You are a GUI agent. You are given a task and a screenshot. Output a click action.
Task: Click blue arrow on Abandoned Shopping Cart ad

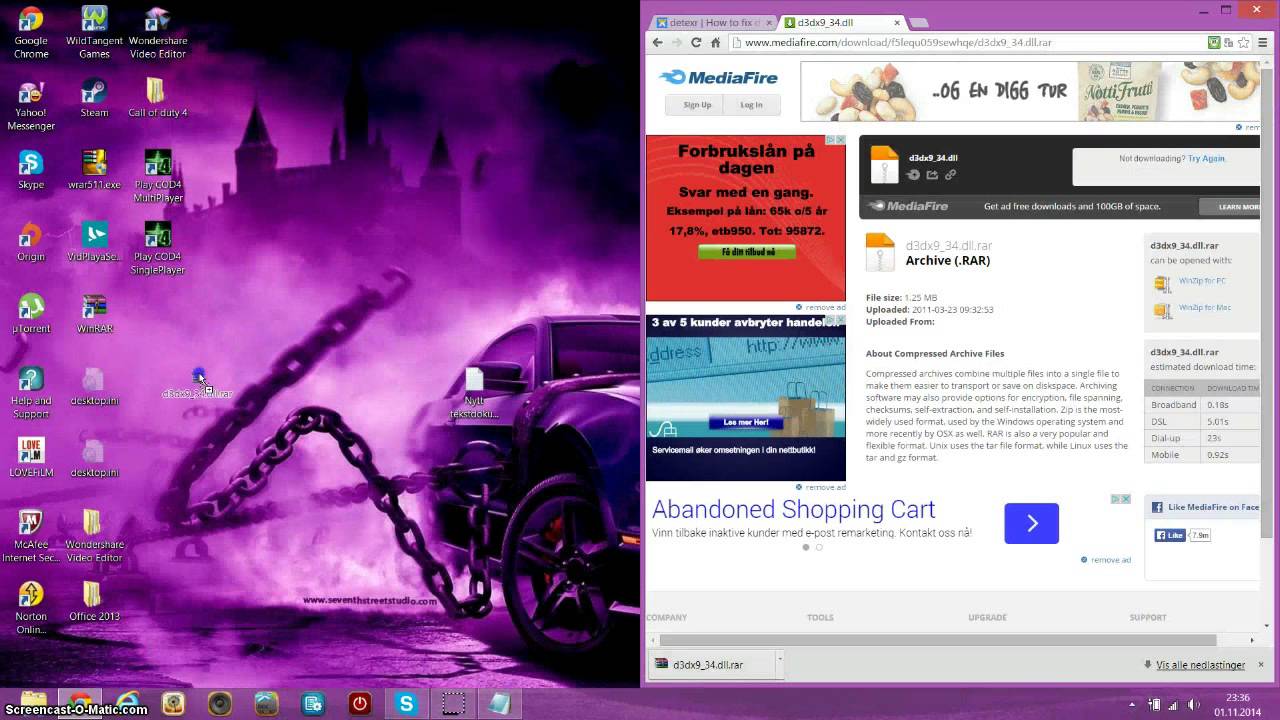coord(1031,523)
